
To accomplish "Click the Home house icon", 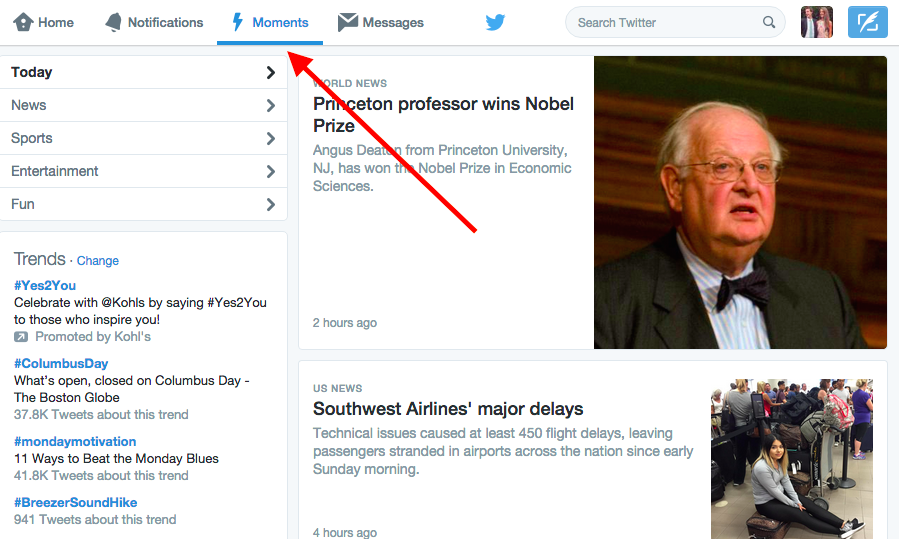I will click(x=24, y=22).
